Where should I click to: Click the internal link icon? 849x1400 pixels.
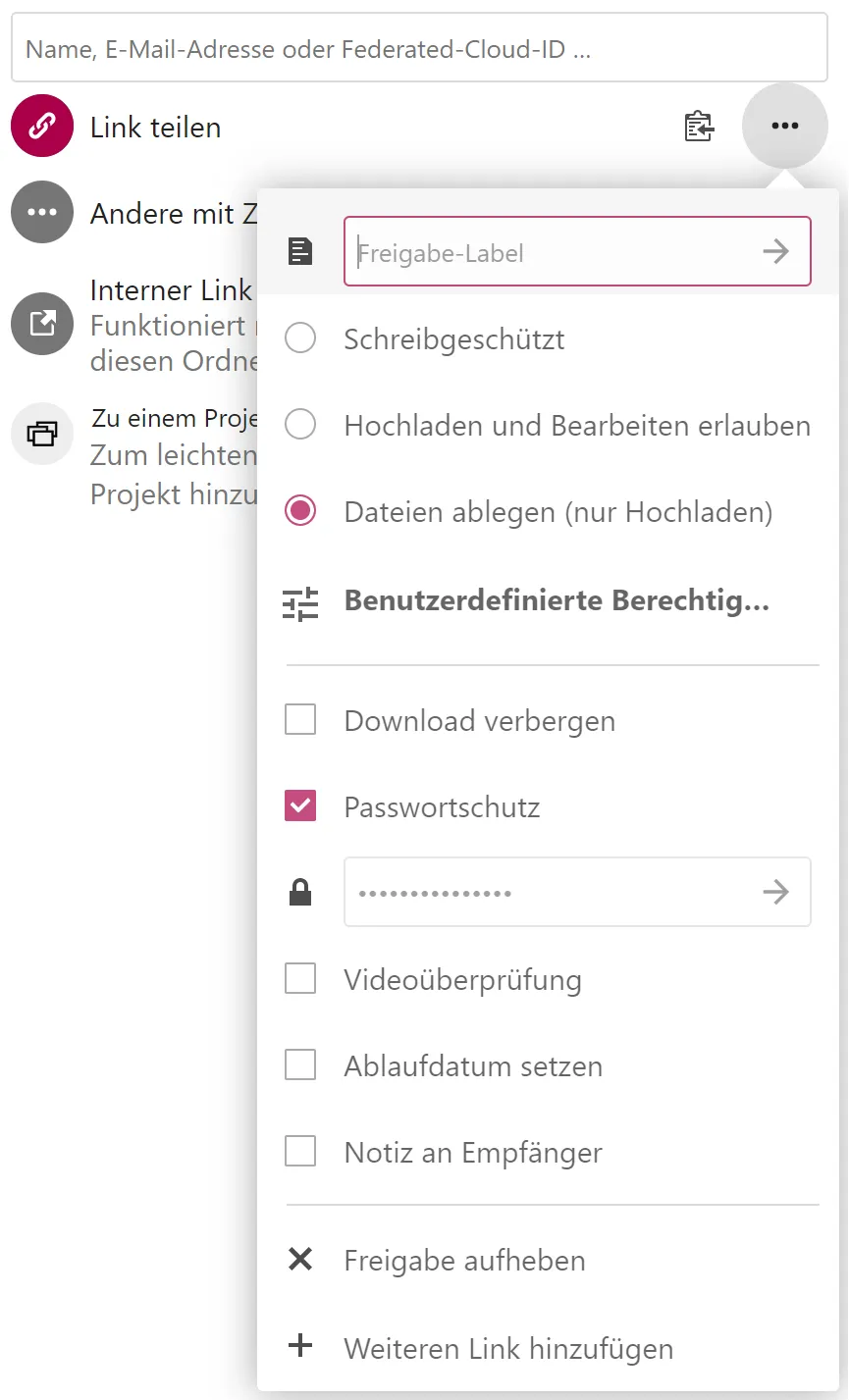41,324
